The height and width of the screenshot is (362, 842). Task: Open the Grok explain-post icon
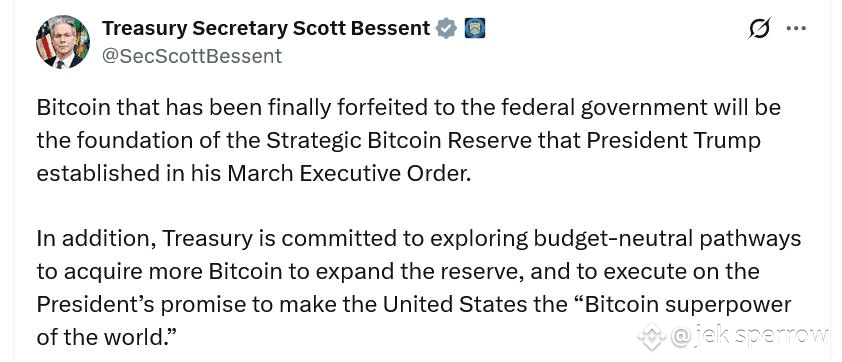tap(759, 28)
